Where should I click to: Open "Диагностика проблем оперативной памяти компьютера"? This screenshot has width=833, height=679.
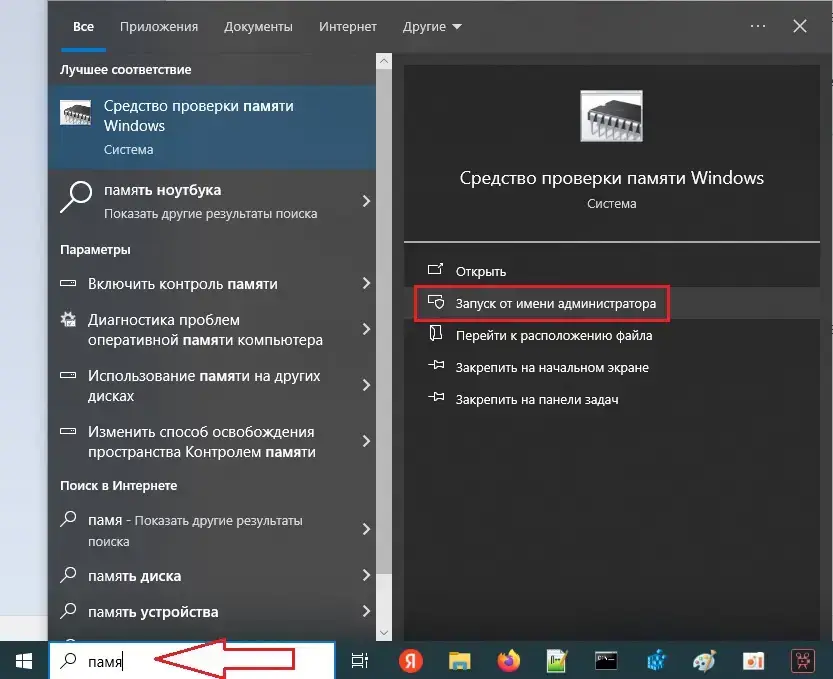(x=212, y=329)
